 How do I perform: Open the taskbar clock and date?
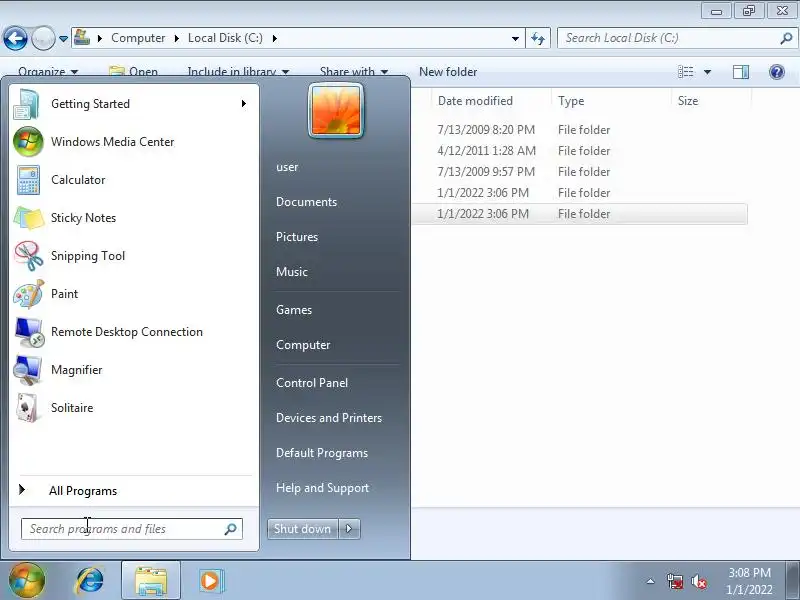pos(749,581)
